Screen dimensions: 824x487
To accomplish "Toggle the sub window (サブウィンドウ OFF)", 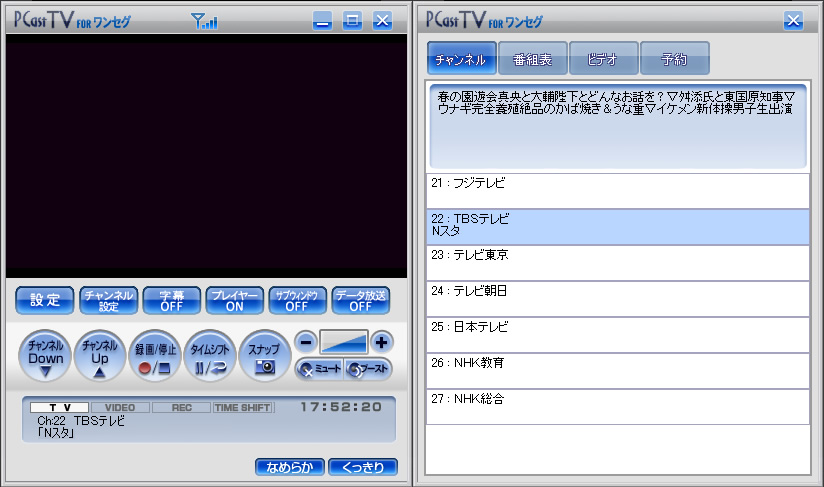I will click(x=297, y=300).
